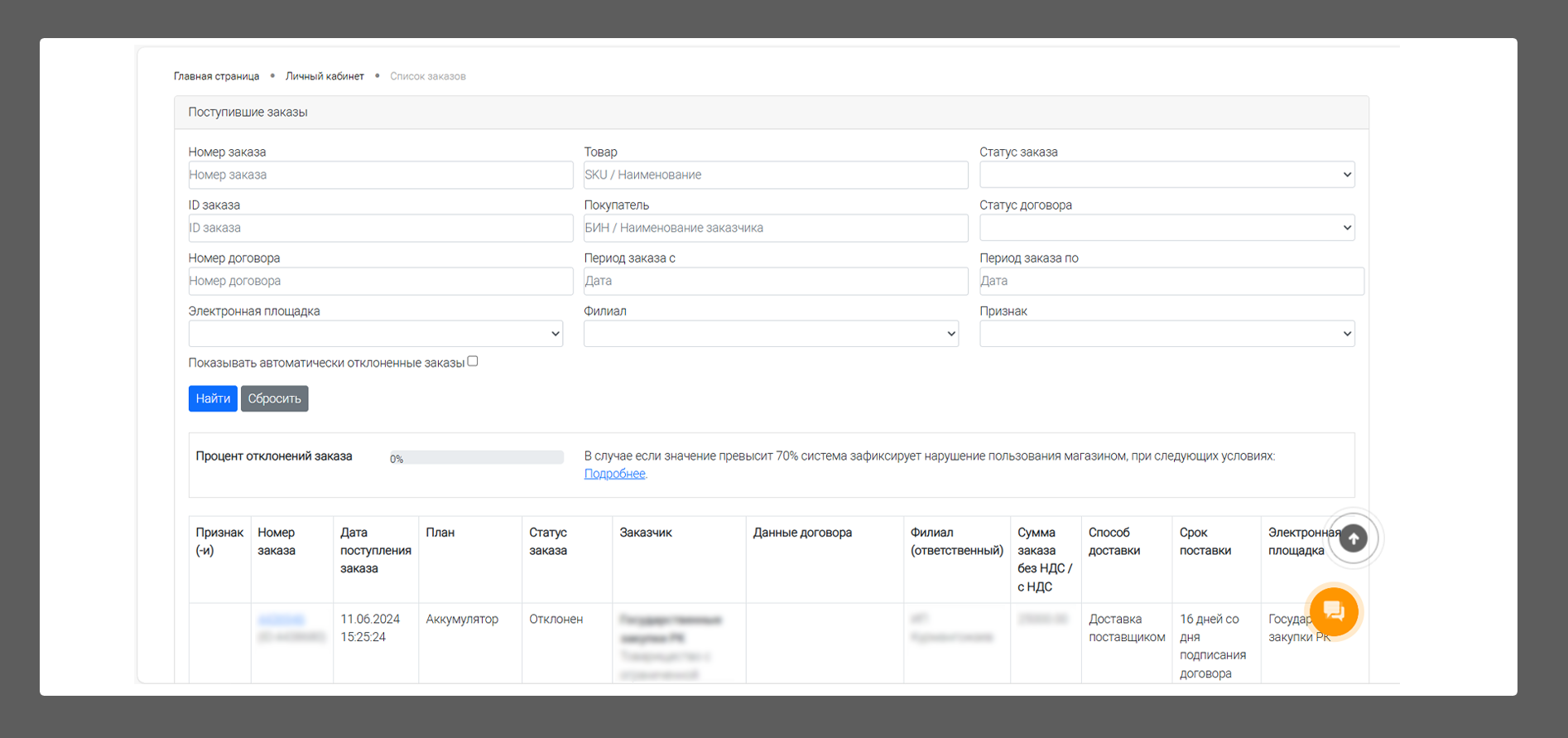Focus the Номер заказа input field
Image resolution: width=1568 pixels, height=738 pixels.
381,175
